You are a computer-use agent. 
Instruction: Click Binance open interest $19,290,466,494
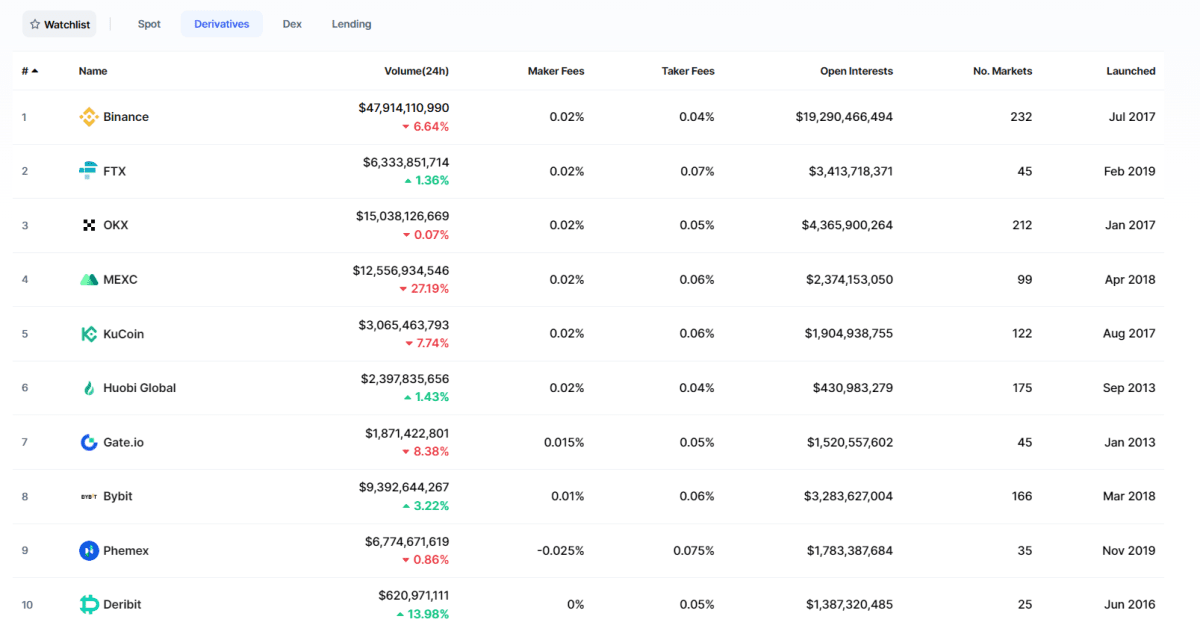[845, 117]
